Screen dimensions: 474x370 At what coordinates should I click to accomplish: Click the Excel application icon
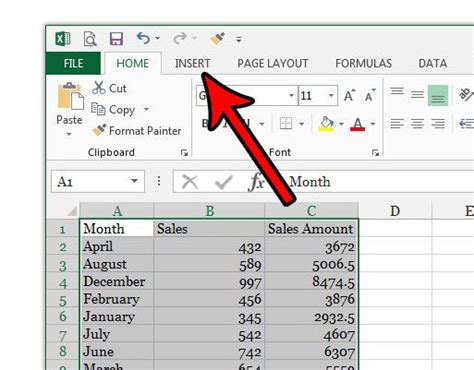pyautogui.click(x=63, y=39)
